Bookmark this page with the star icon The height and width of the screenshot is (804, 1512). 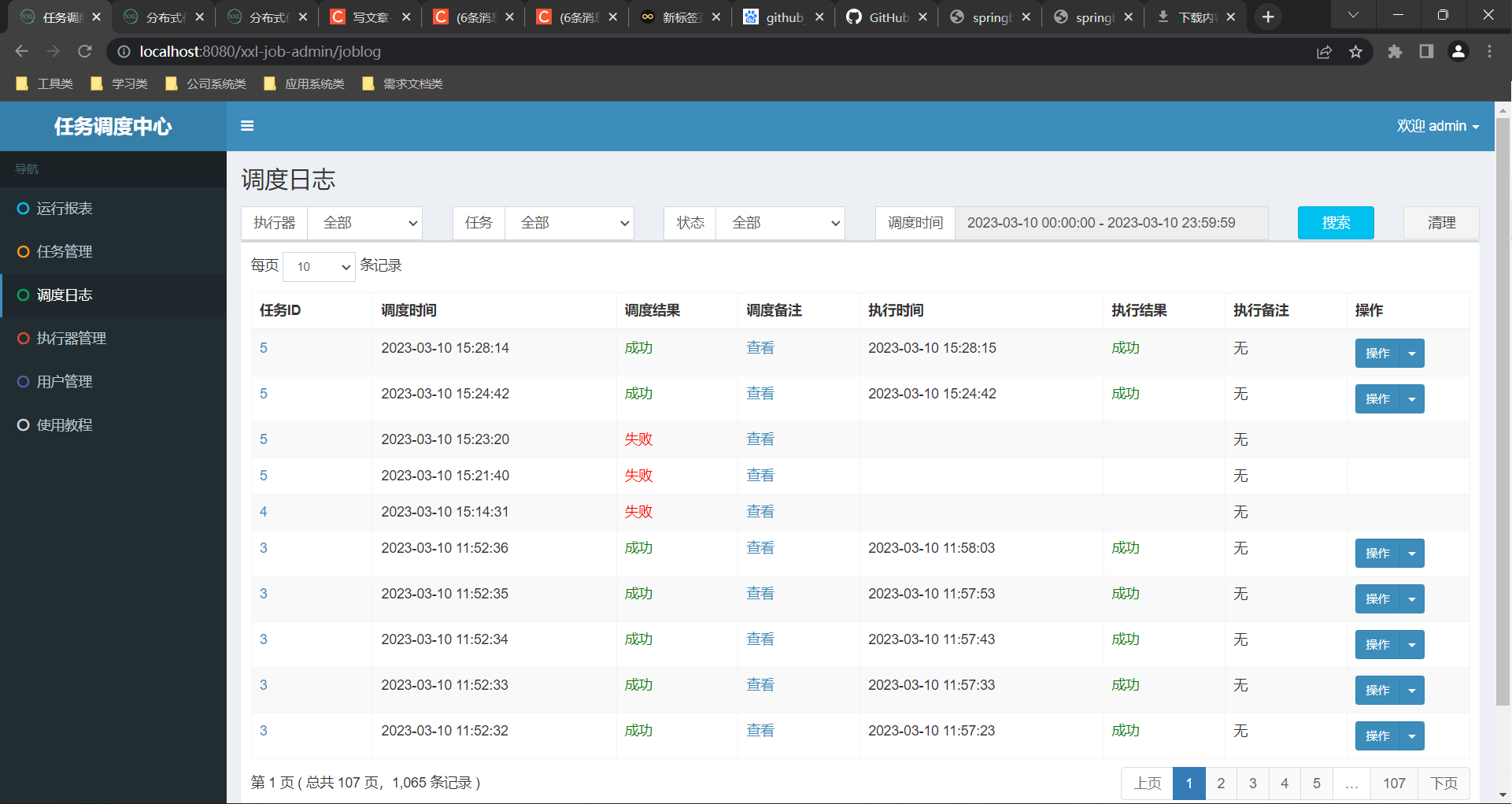[x=1355, y=52]
